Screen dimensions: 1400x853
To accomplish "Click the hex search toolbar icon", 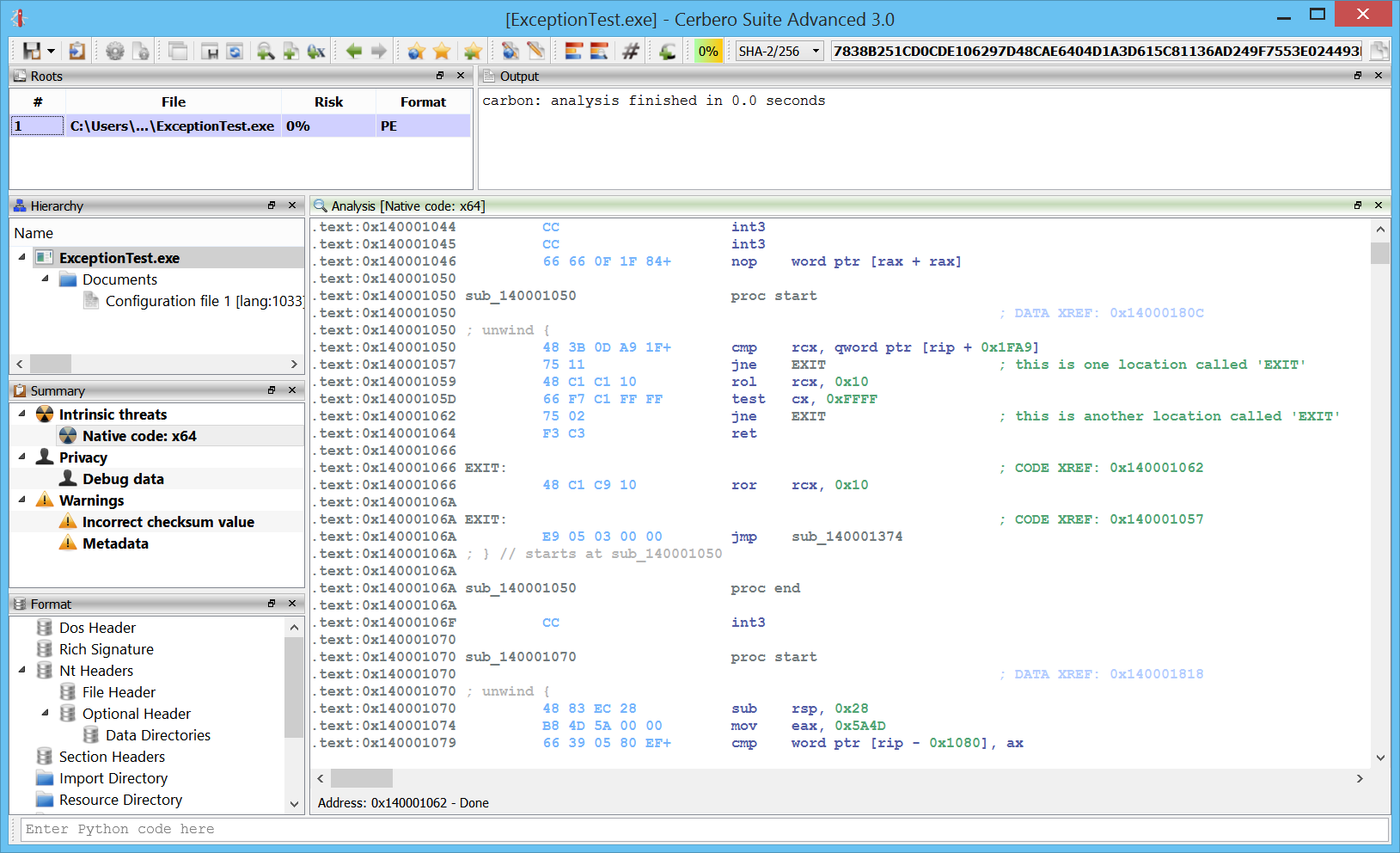I will coord(316,51).
